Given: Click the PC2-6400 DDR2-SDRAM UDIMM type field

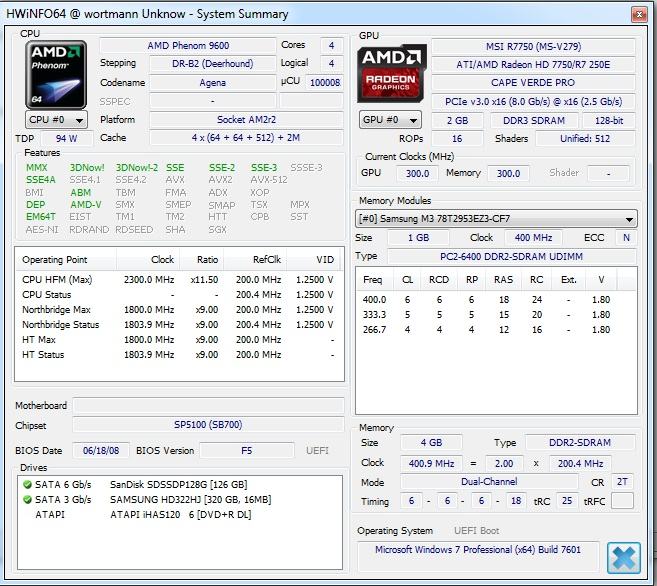Looking at the screenshot, I should (512, 256).
